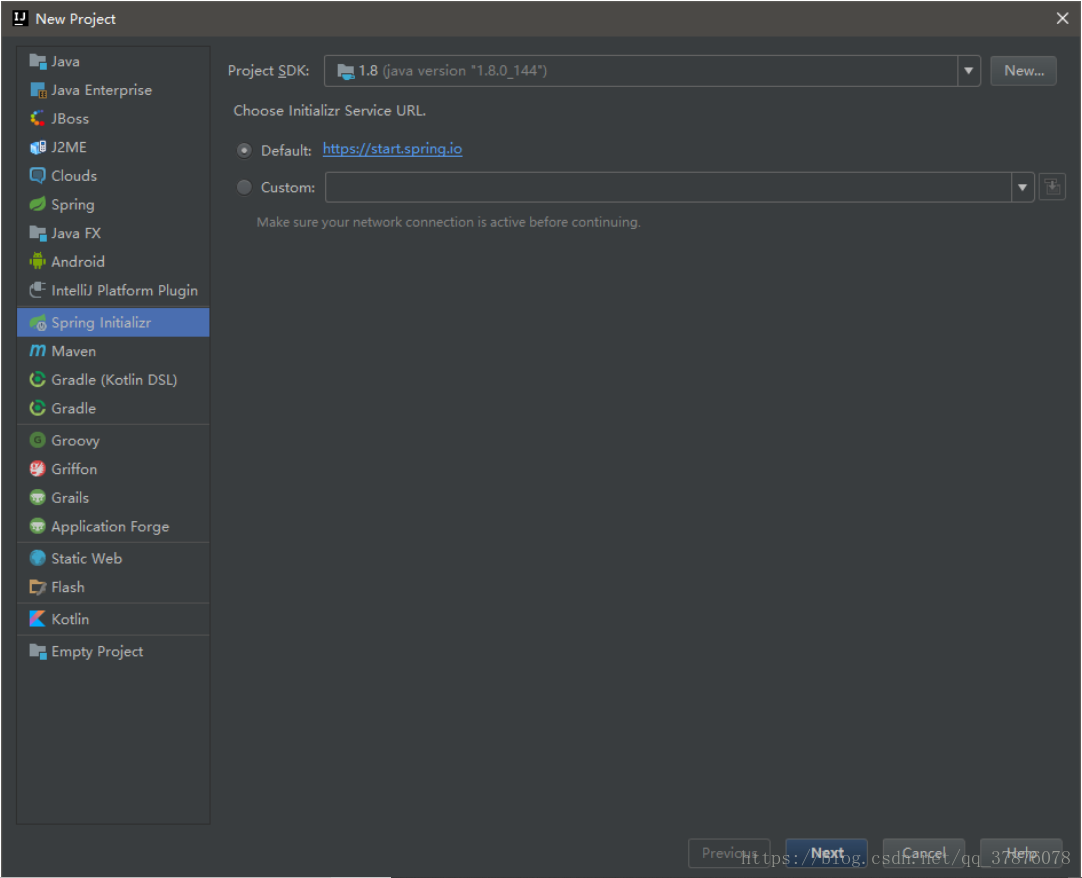The height and width of the screenshot is (878, 1082).
Task: Select the Flash entry text
Action: pos(68,587)
